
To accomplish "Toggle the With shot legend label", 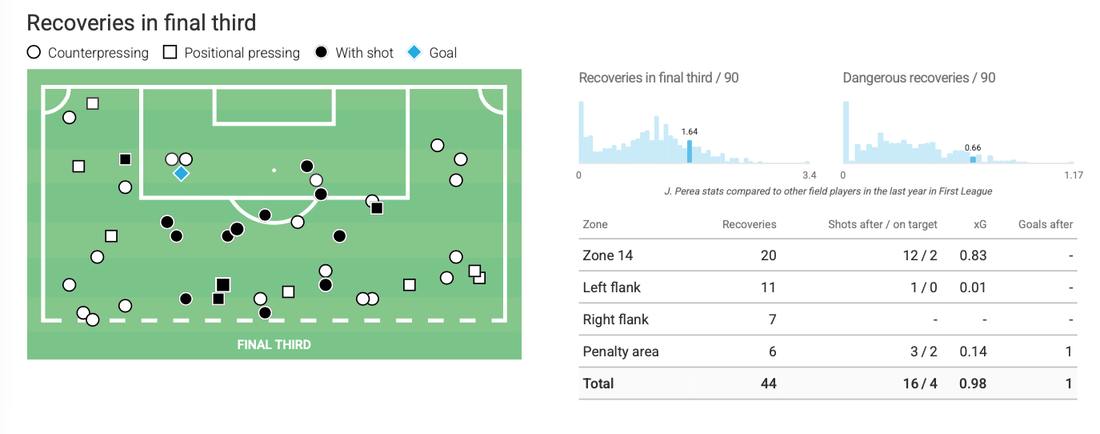I will (366, 53).
